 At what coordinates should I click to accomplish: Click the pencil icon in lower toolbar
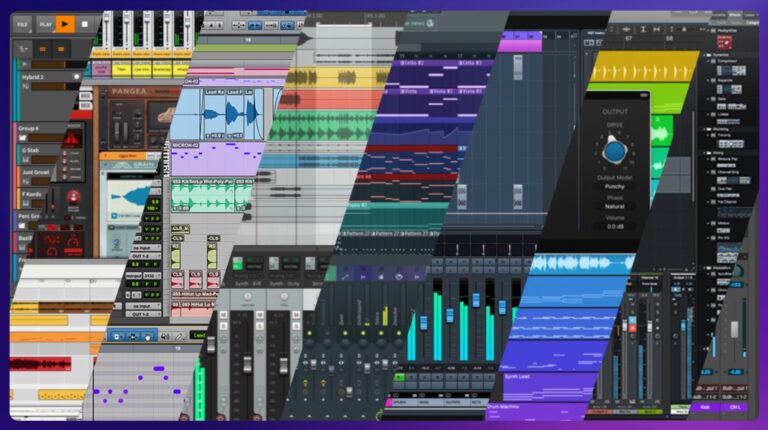tap(180, 336)
